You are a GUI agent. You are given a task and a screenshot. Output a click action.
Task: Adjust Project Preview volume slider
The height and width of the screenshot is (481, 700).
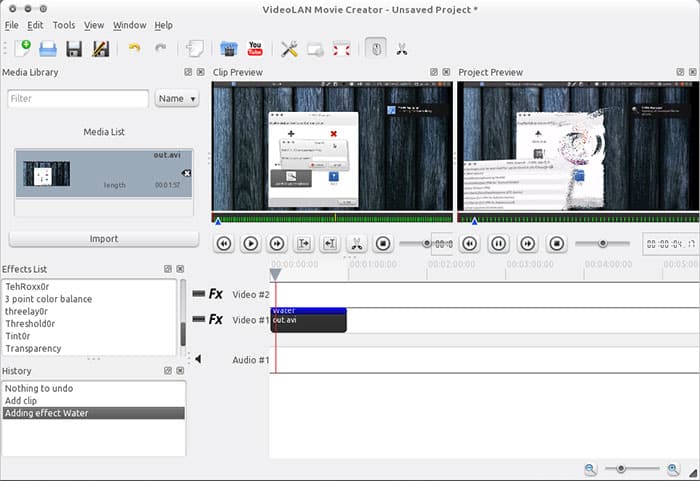click(x=602, y=243)
